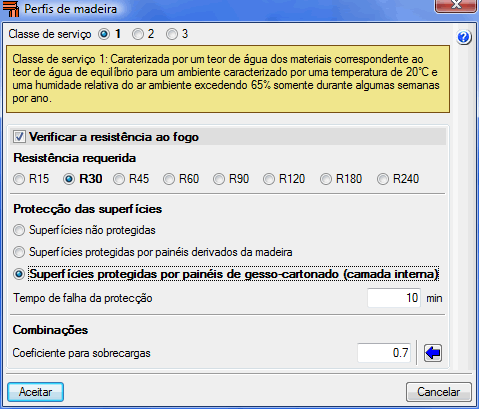Uncheck Verificar a resistência ao fogo
Image resolution: width=479 pixels, height=409 pixels.
[x=19, y=137]
